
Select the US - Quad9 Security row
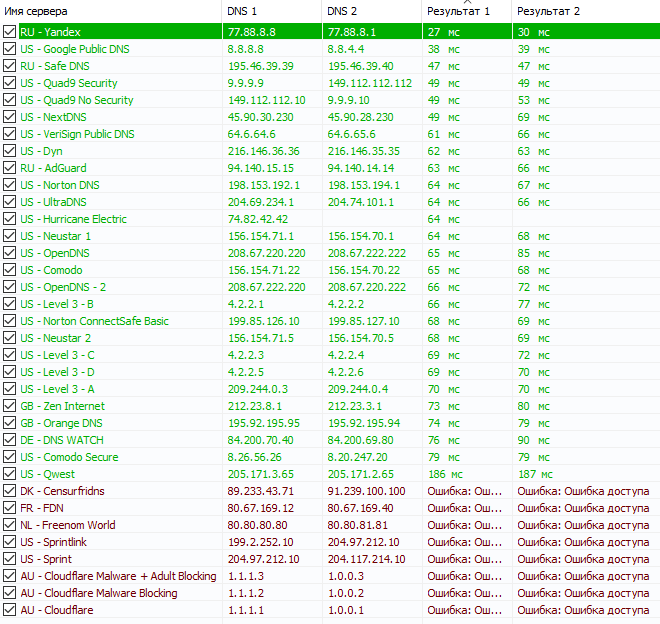point(68,83)
